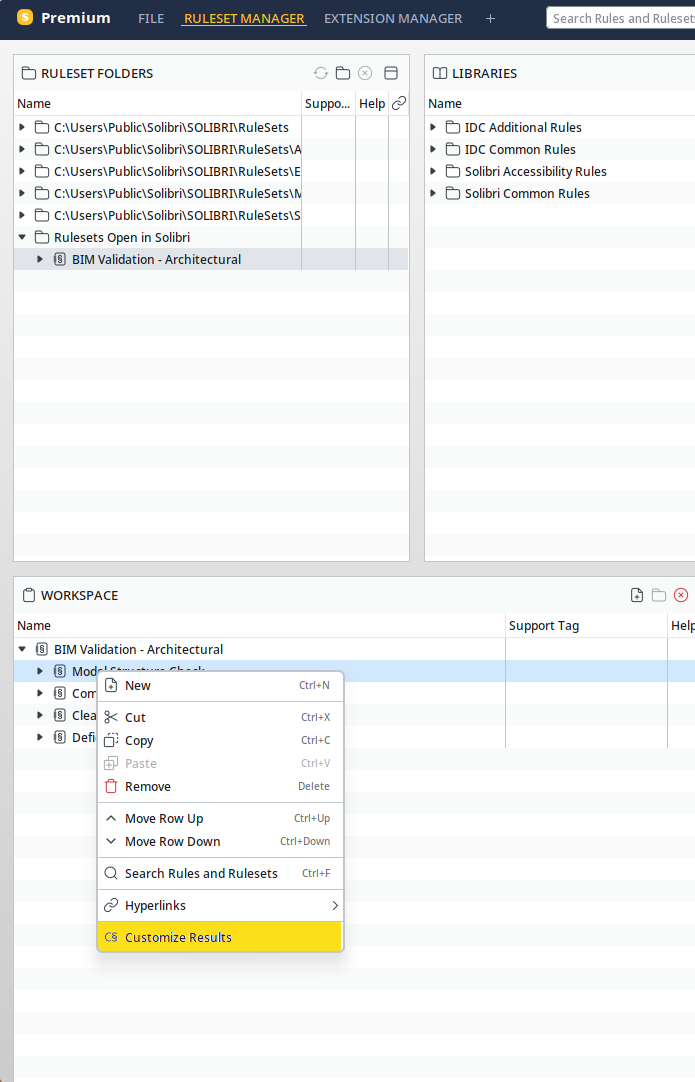The width and height of the screenshot is (695, 1082).
Task: Click the hyperlink column icon in Ruleset Folders
Action: click(399, 104)
